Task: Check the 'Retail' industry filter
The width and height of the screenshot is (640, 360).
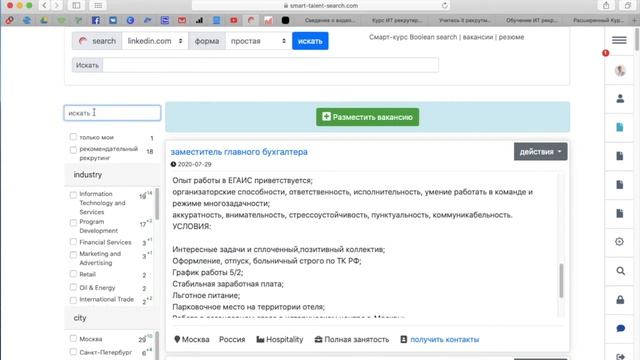Action: click(73, 274)
